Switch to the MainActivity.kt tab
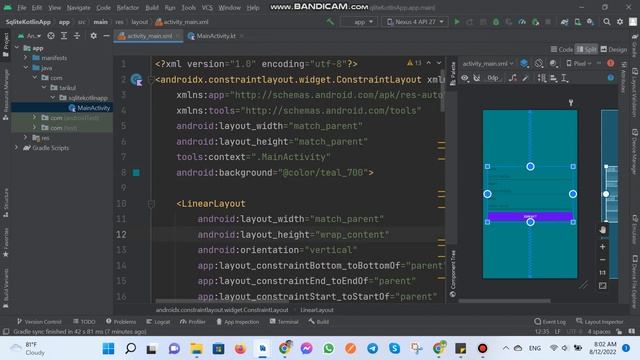Image resolution: width=640 pixels, height=360 pixels. (216, 36)
